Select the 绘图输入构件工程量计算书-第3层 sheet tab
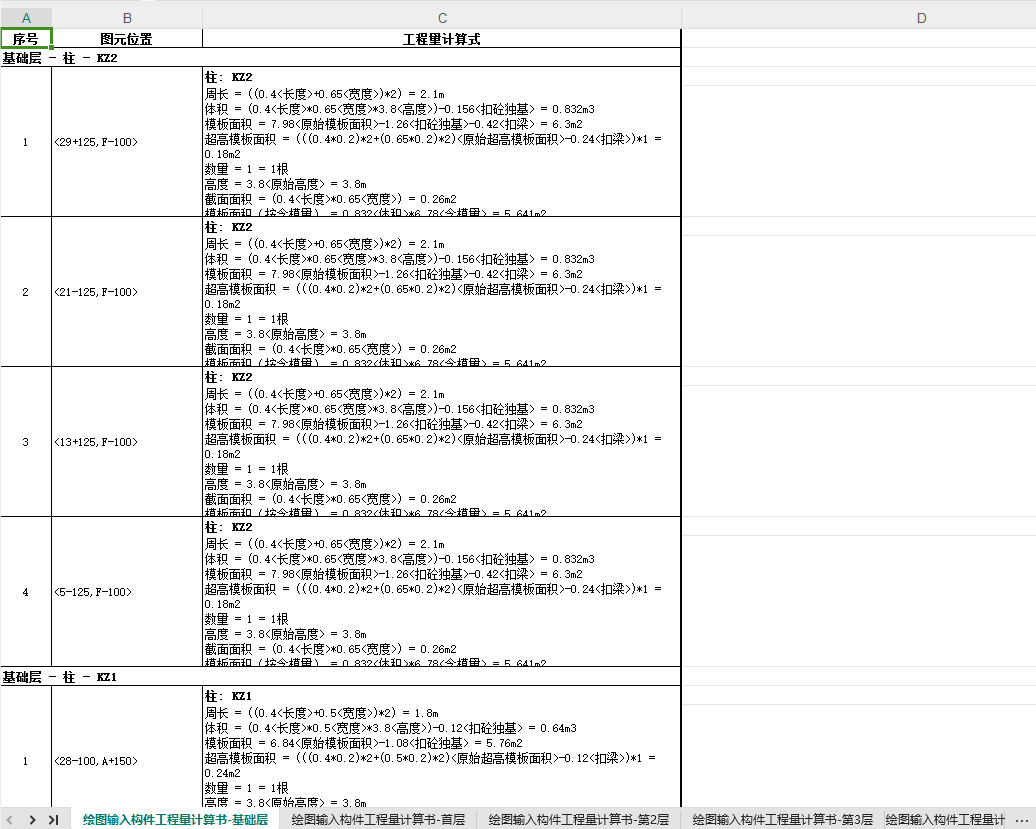Image resolution: width=1036 pixels, height=829 pixels. 782,820
